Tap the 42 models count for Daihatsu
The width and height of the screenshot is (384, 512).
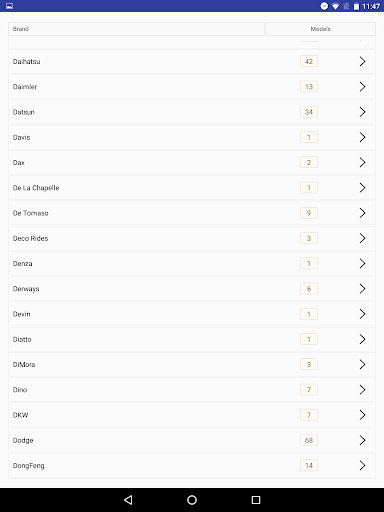(x=309, y=61)
